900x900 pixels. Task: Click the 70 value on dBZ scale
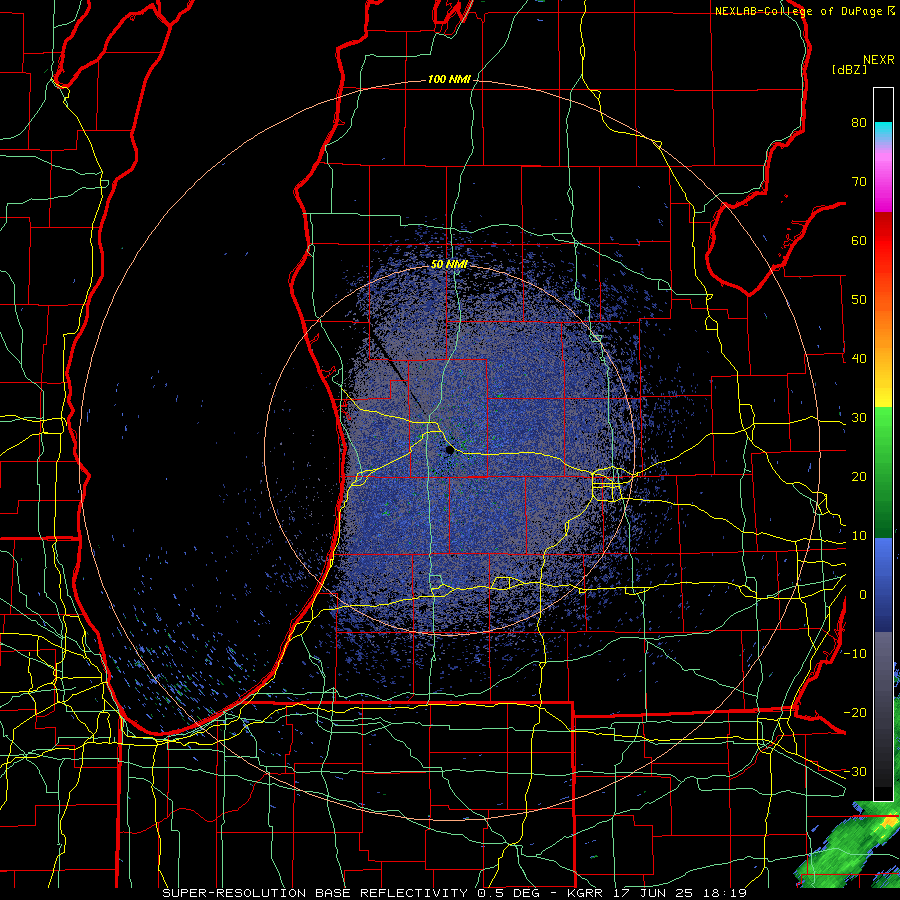click(x=859, y=181)
